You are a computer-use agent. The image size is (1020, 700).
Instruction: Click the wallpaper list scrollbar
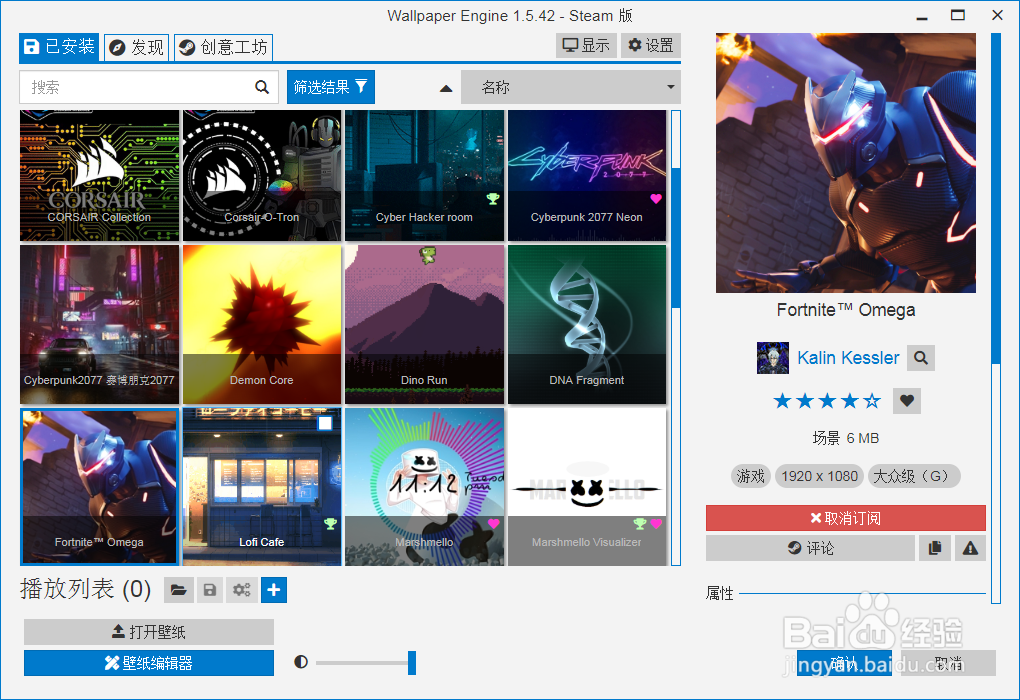pyautogui.click(x=676, y=238)
